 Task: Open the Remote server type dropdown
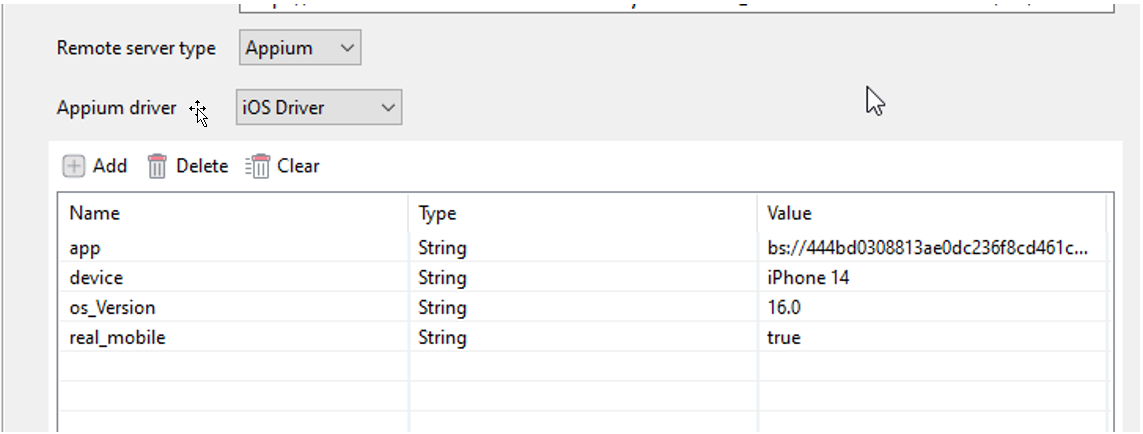coord(300,48)
